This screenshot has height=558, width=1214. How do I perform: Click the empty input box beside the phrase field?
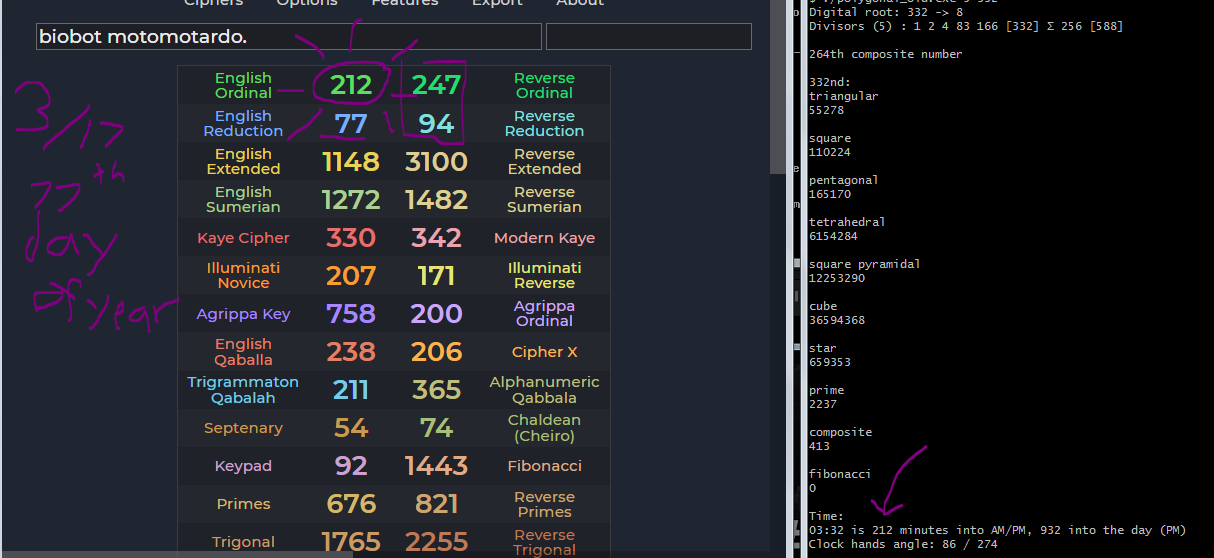pos(649,37)
